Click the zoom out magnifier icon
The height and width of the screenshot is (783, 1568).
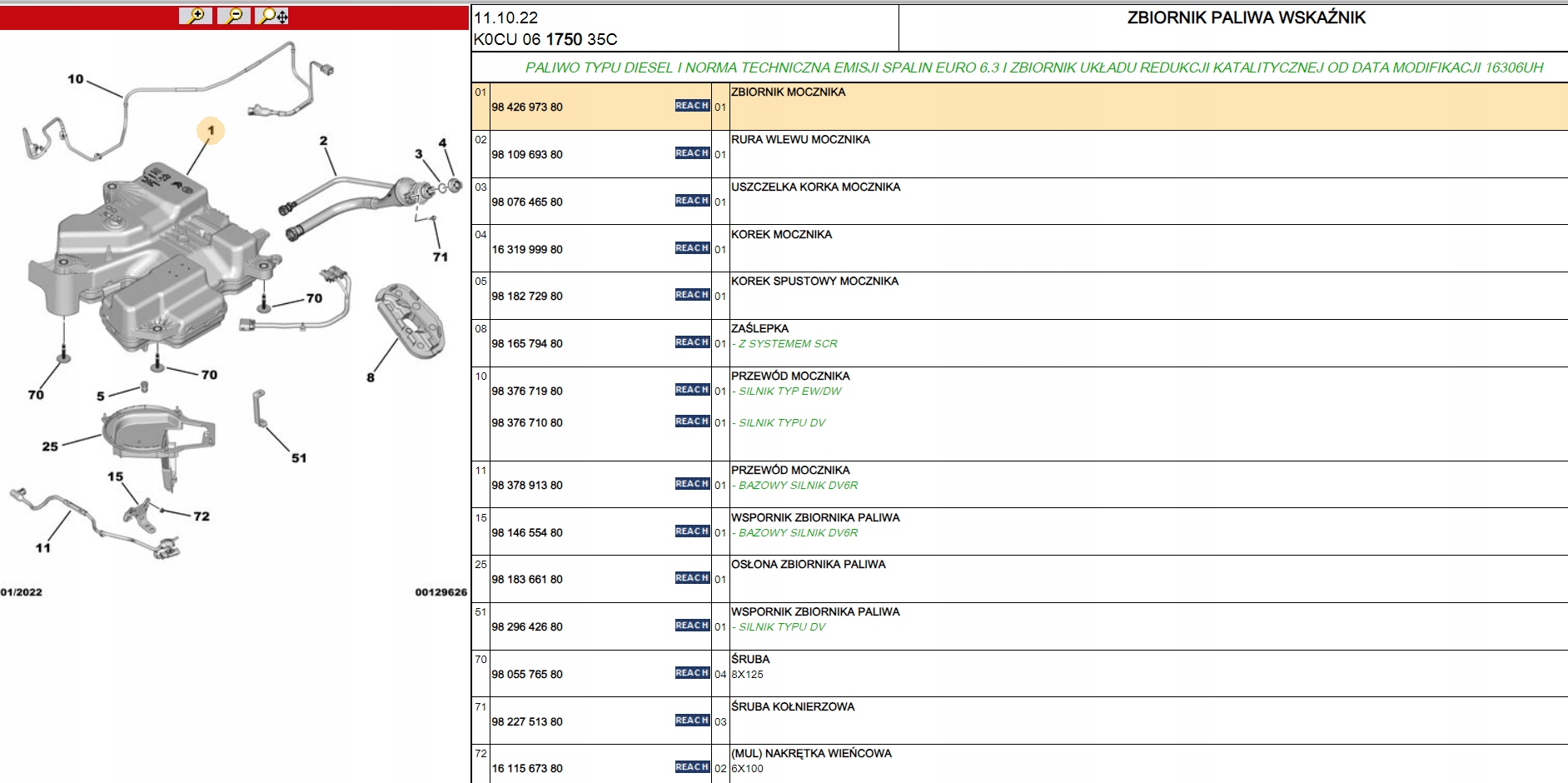coord(234,16)
